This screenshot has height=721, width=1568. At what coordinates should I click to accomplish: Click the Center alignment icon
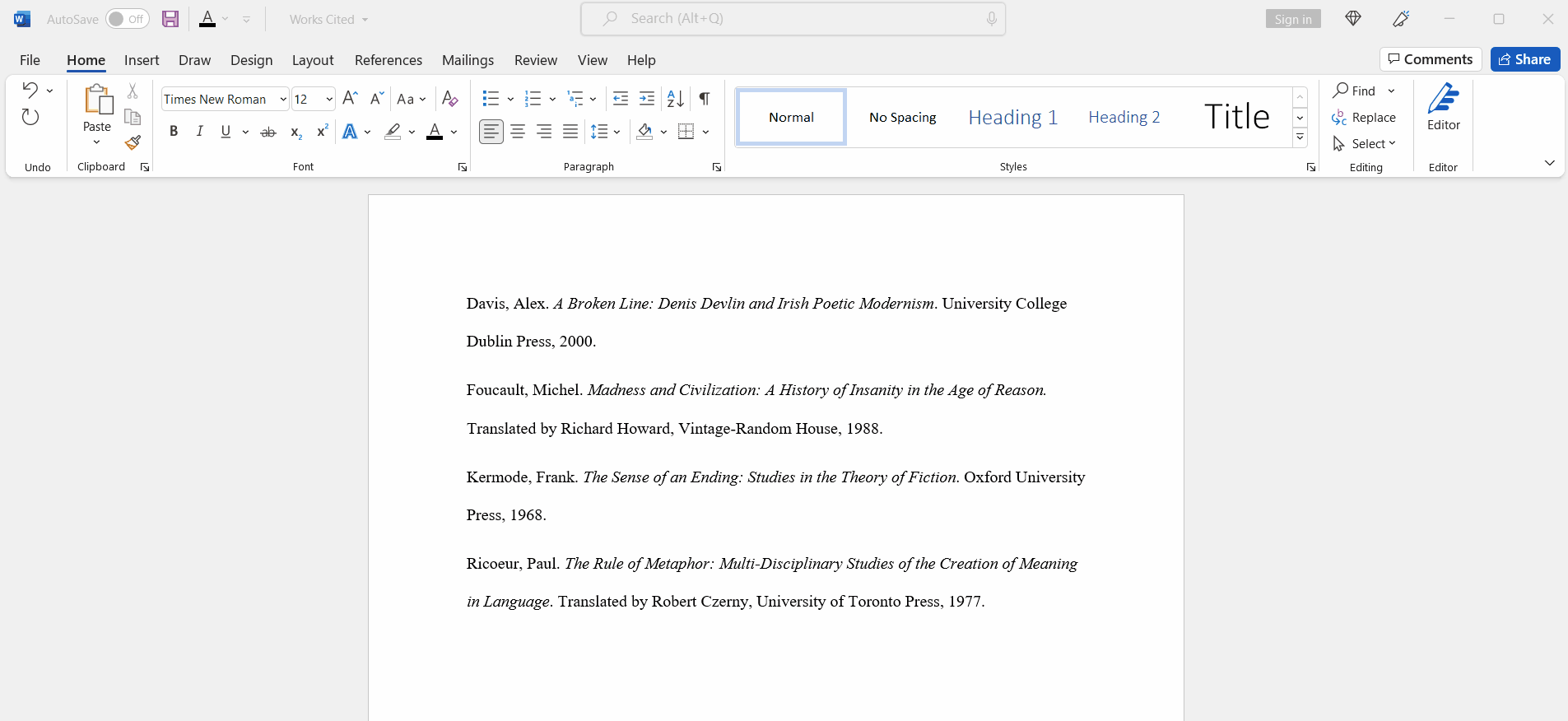pyautogui.click(x=518, y=132)
